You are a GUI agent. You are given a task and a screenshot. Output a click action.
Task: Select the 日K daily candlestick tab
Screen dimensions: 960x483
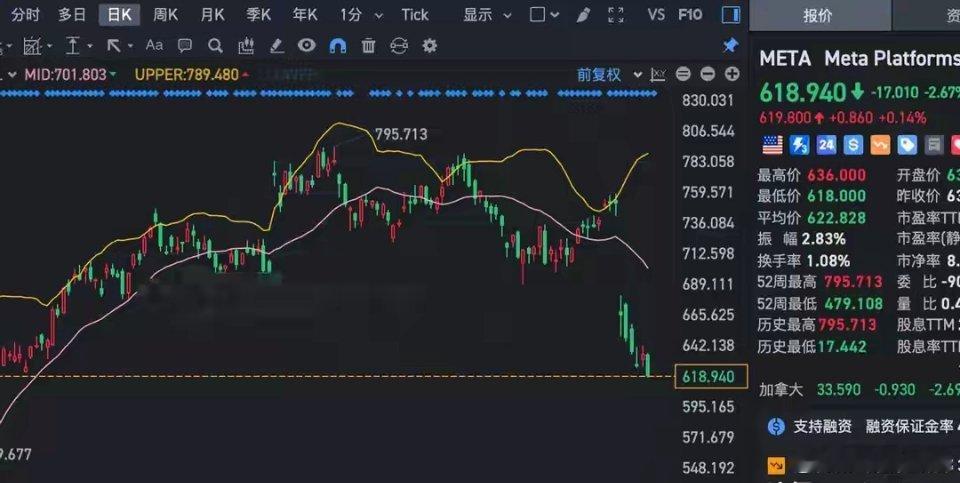click(x=119, y=15)
